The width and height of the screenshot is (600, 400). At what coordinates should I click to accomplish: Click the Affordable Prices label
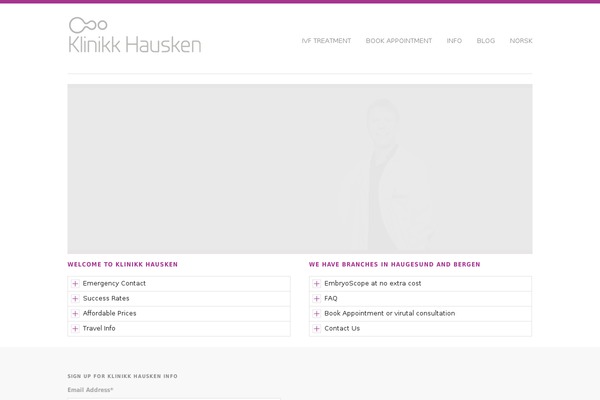(x=109, y=313)
